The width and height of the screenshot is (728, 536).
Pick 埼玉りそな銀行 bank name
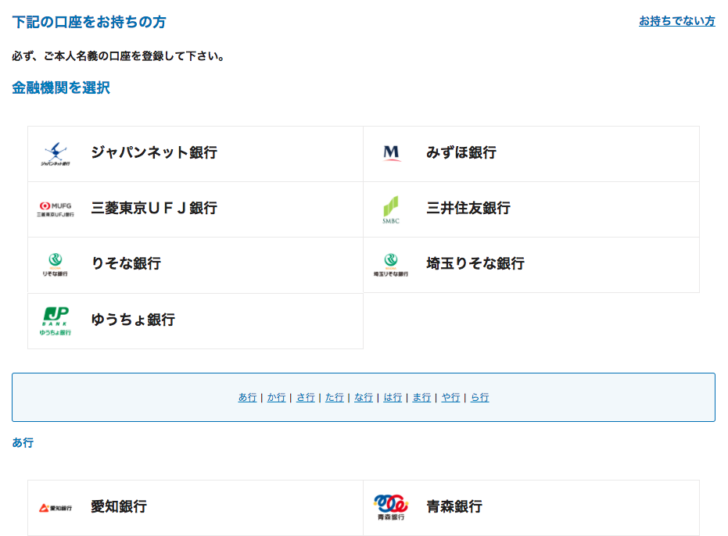click(475, 263)
